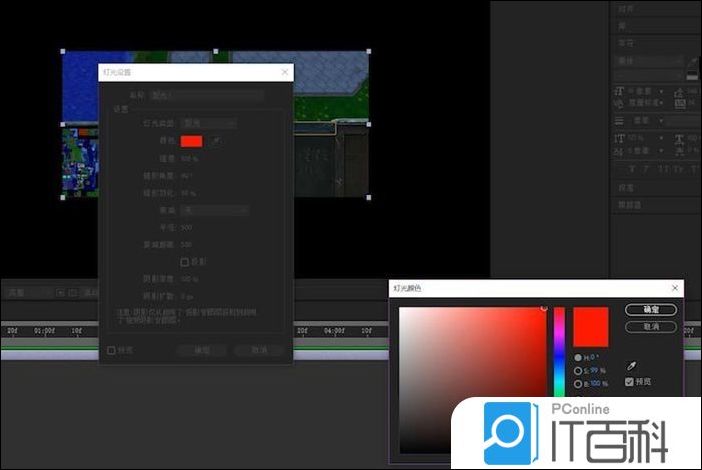Toggle all caps text style
702x470 pixels.
tap(664, 169)
